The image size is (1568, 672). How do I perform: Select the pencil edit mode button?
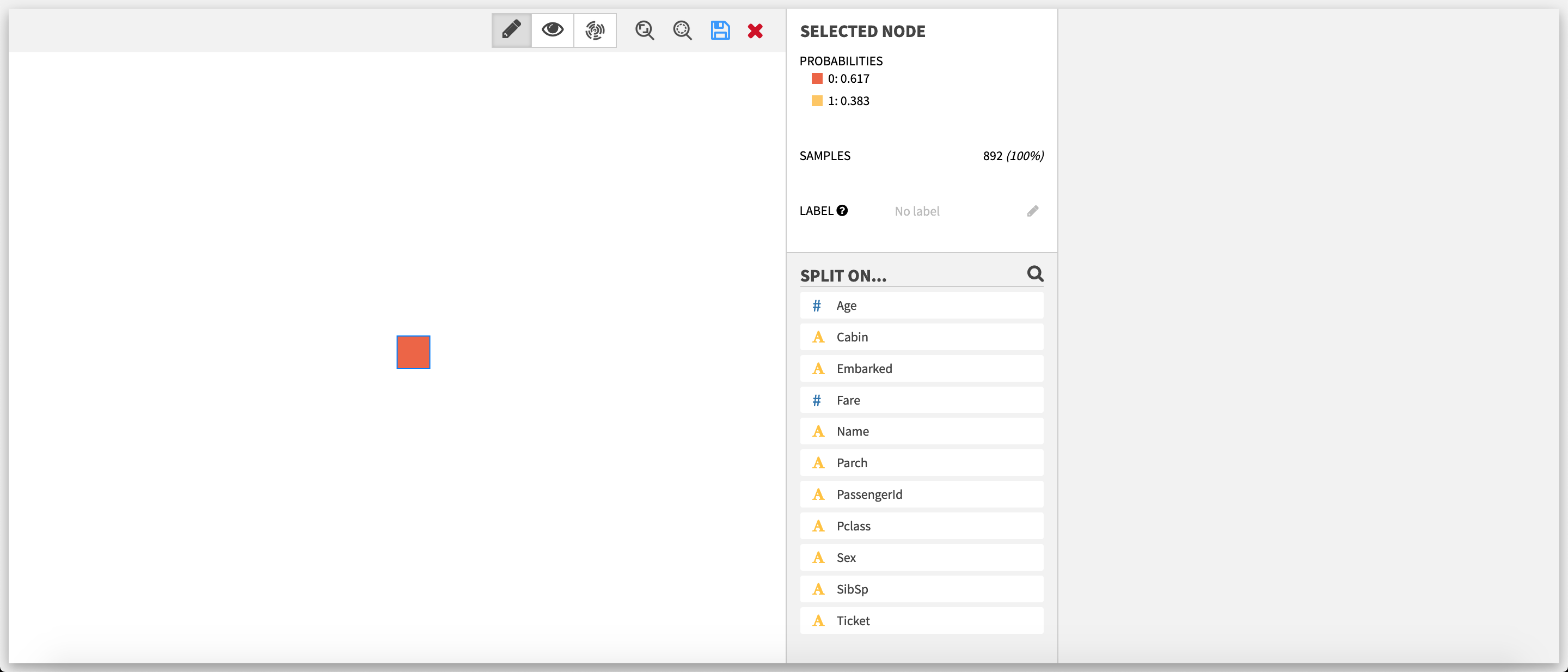coord(511,30)
